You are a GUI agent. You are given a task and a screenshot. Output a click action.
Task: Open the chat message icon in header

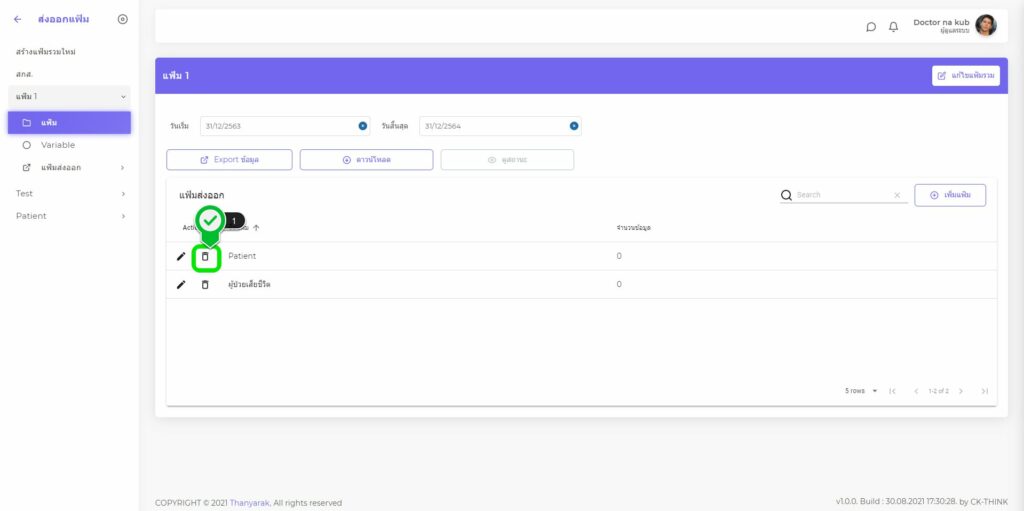pyautogui.click(x=871, y=27)
